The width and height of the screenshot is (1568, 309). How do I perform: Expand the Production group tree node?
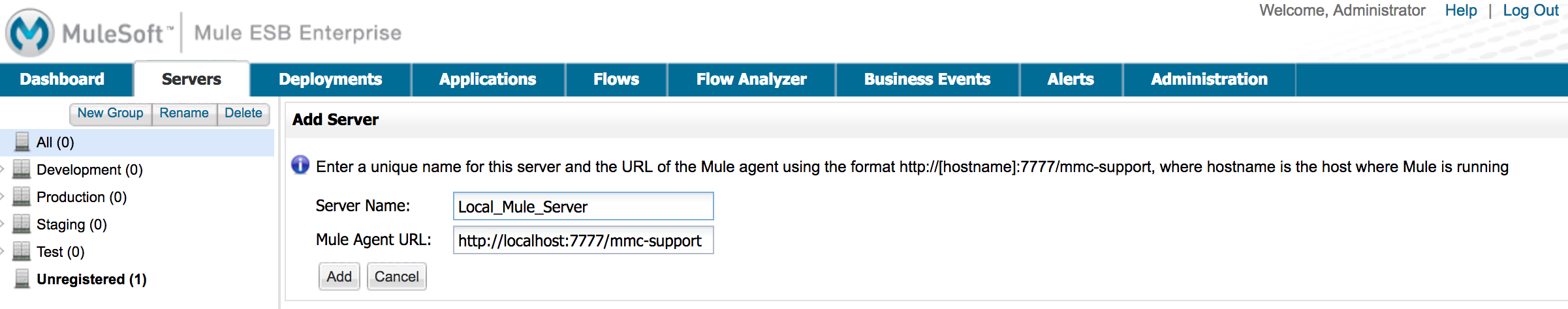coord(3,197)
